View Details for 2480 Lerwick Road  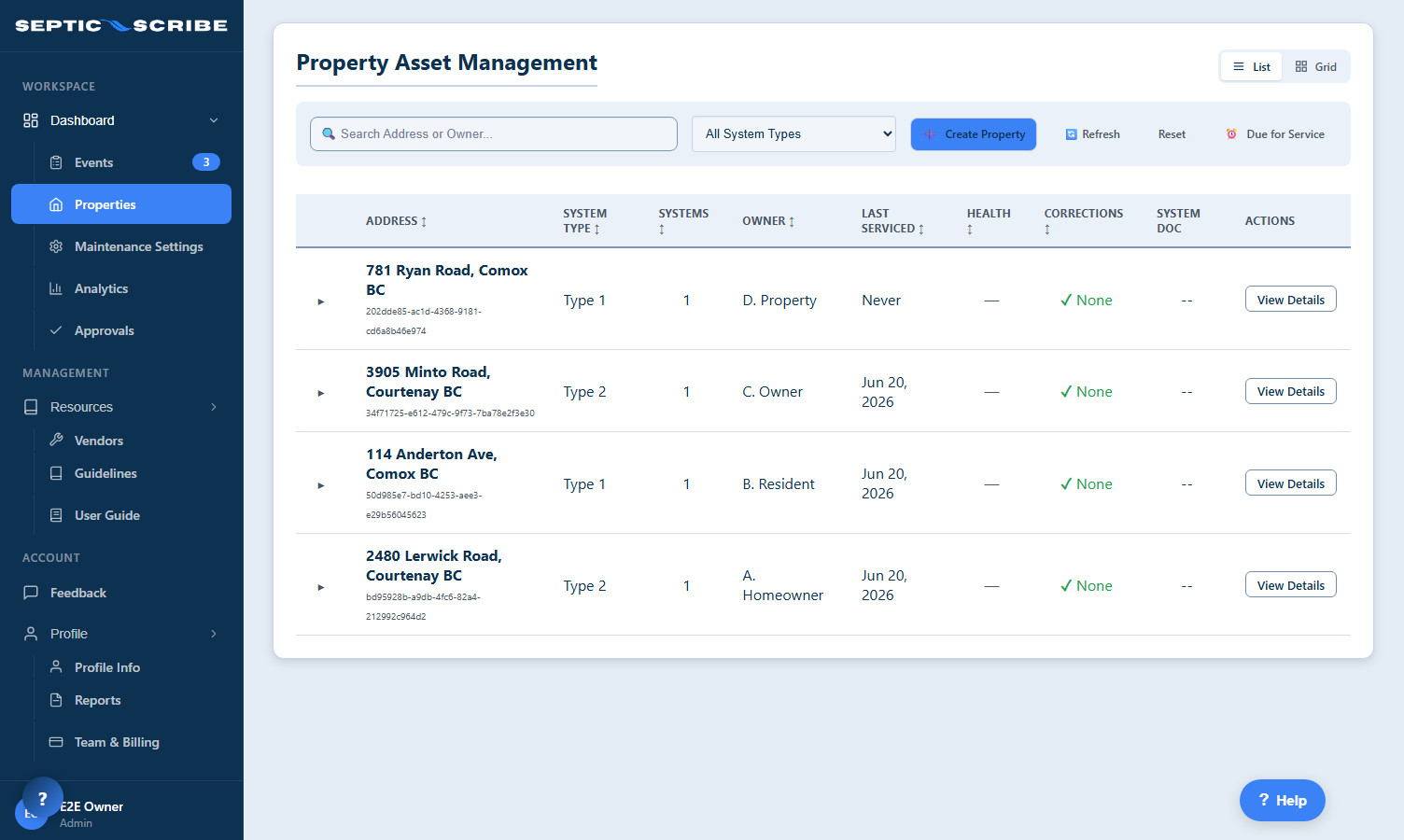pyautogui.click(x=1291, y=585)
